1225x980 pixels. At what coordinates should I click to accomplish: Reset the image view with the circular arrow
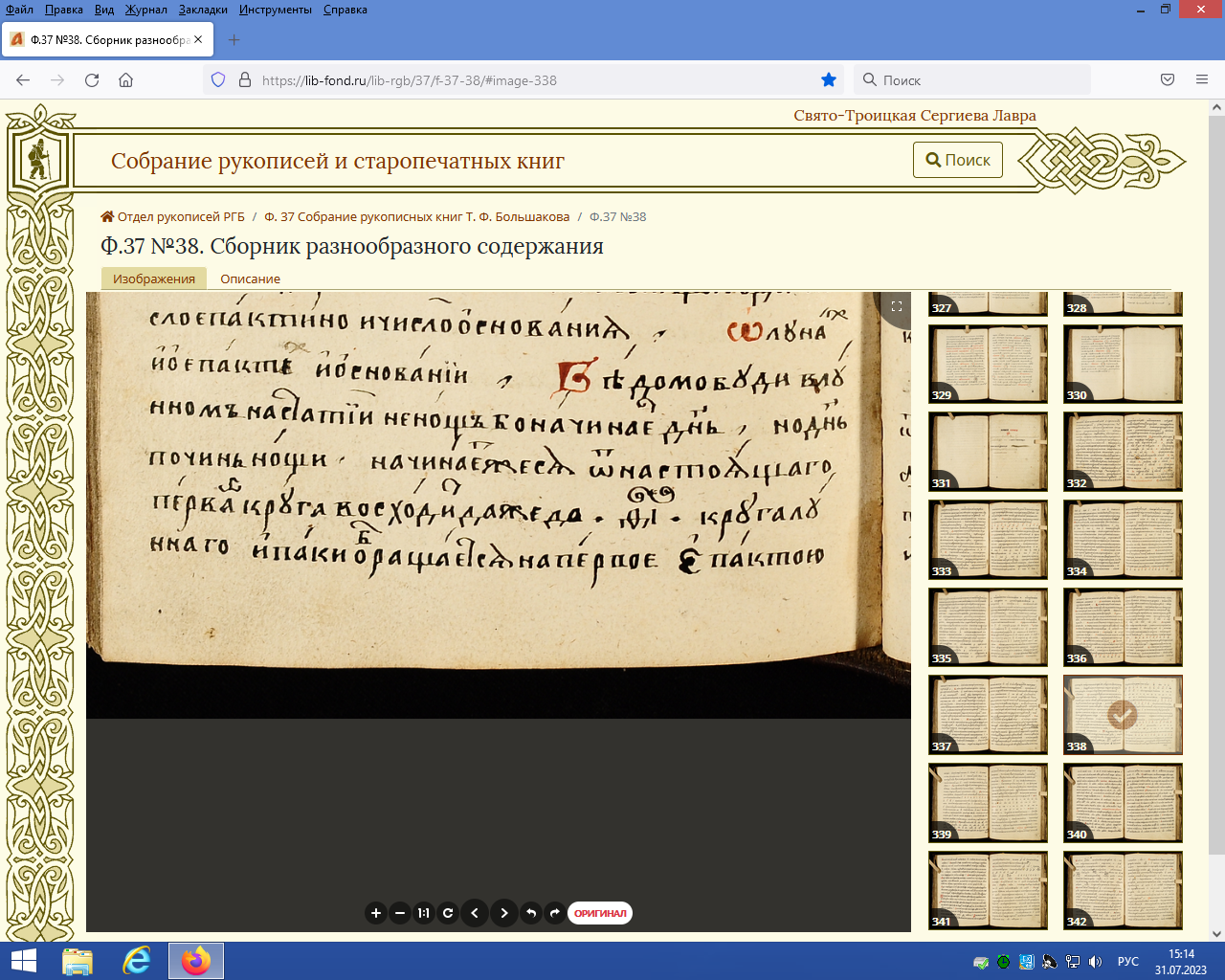[x=447, y=913]
